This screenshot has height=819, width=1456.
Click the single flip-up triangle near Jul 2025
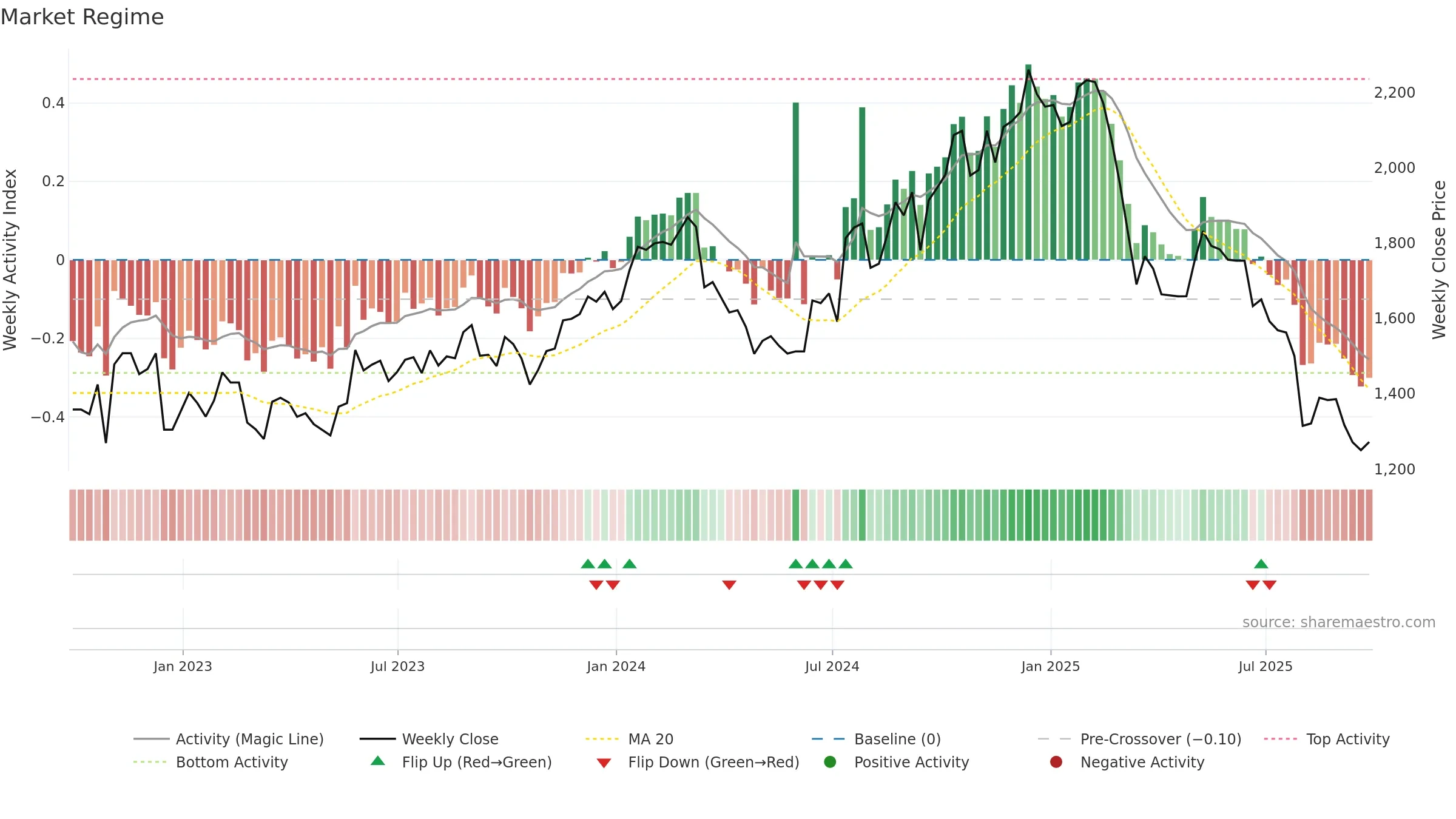1261,564
